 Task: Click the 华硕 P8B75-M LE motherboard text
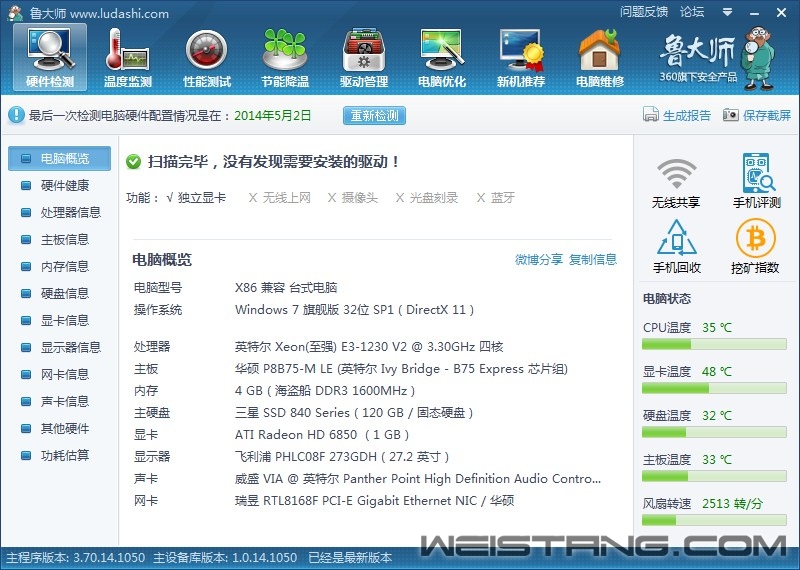401,369
